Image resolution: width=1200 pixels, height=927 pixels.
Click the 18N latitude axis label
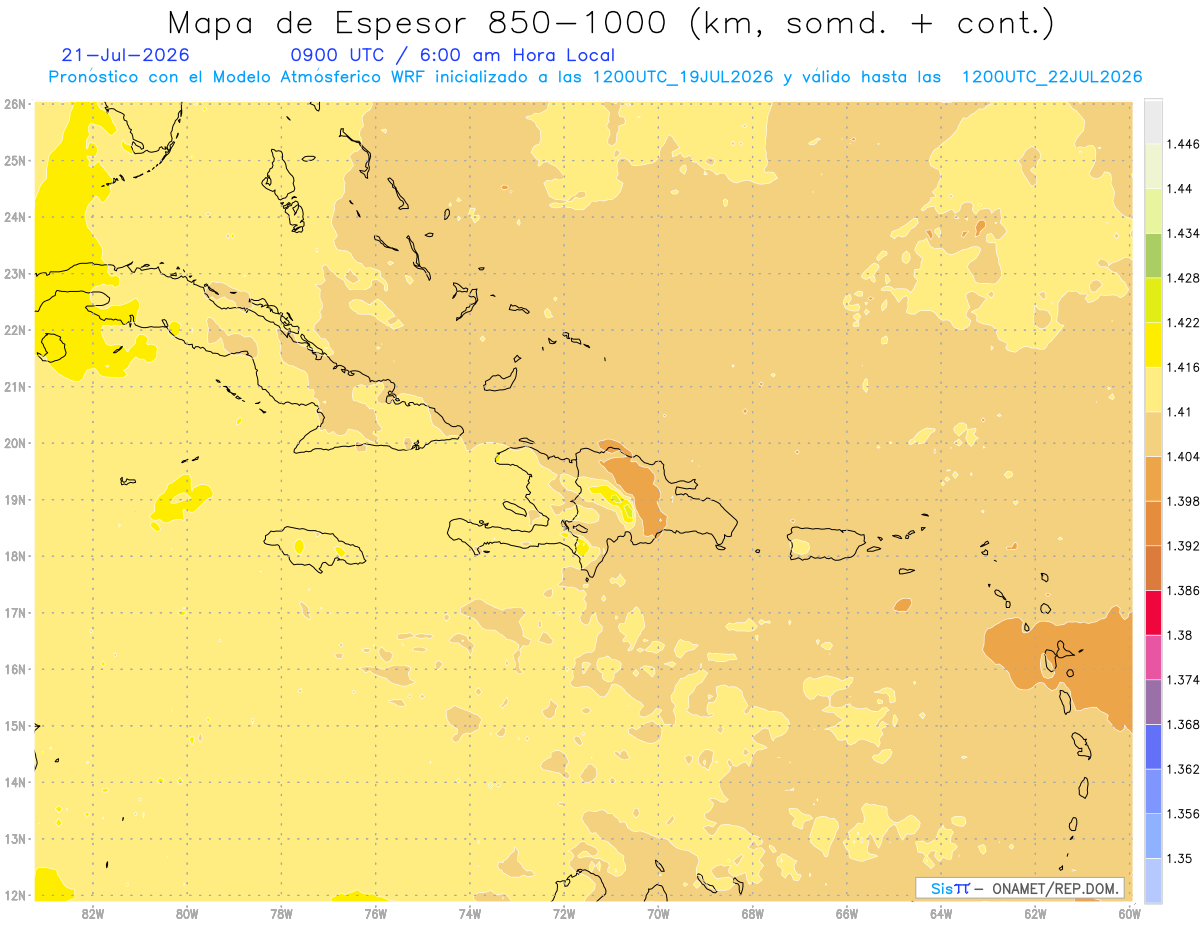[x=14, y=556]
